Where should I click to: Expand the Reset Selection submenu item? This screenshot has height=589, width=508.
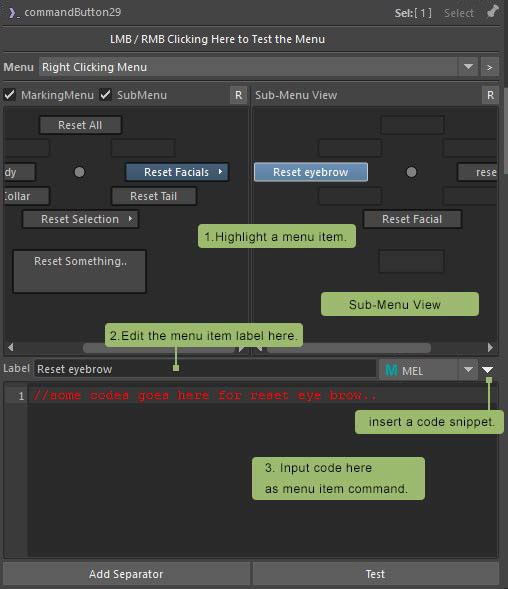(x=80, y=219)
